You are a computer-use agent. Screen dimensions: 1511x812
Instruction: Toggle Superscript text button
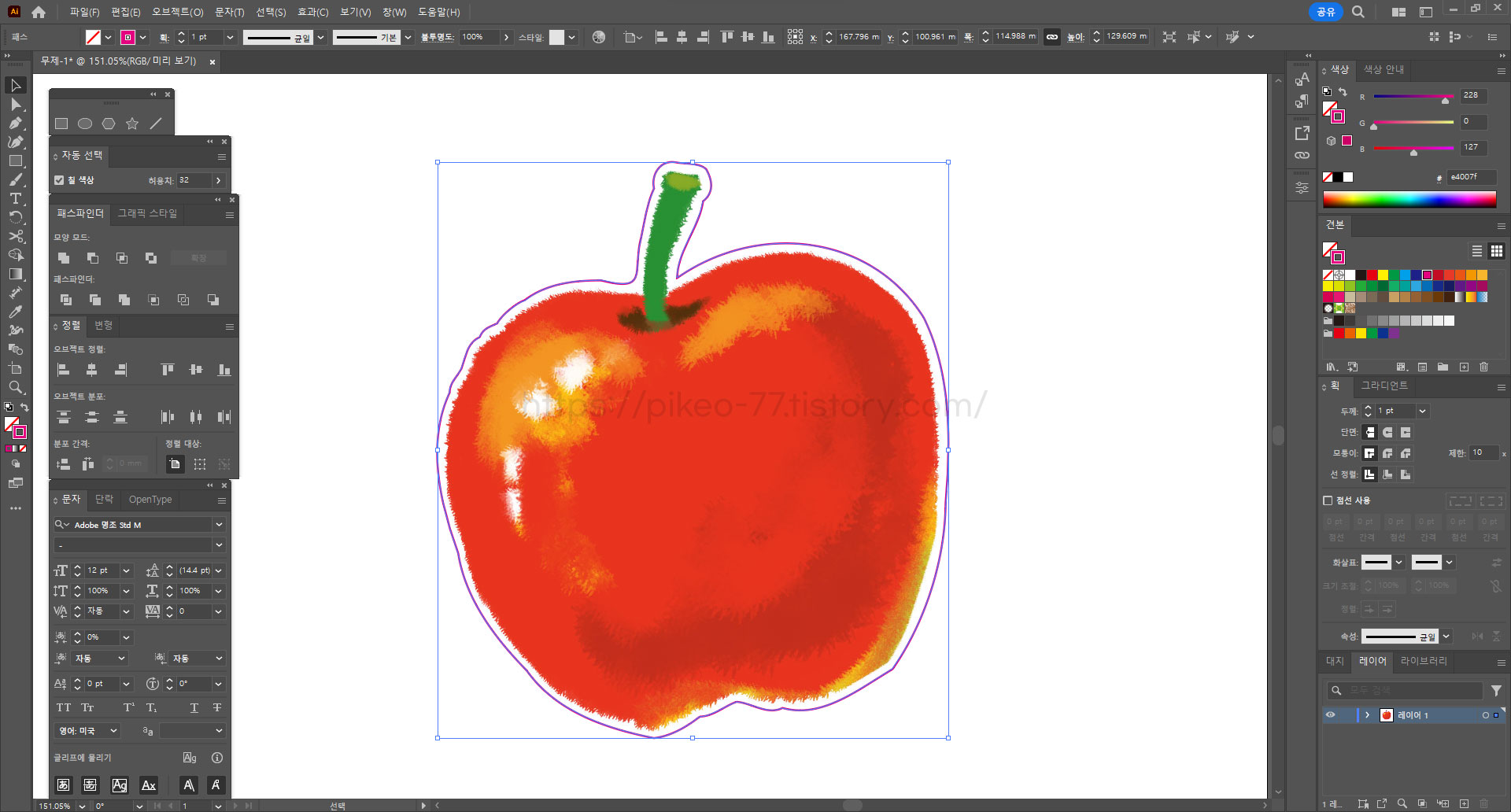[x=128, y=707]
